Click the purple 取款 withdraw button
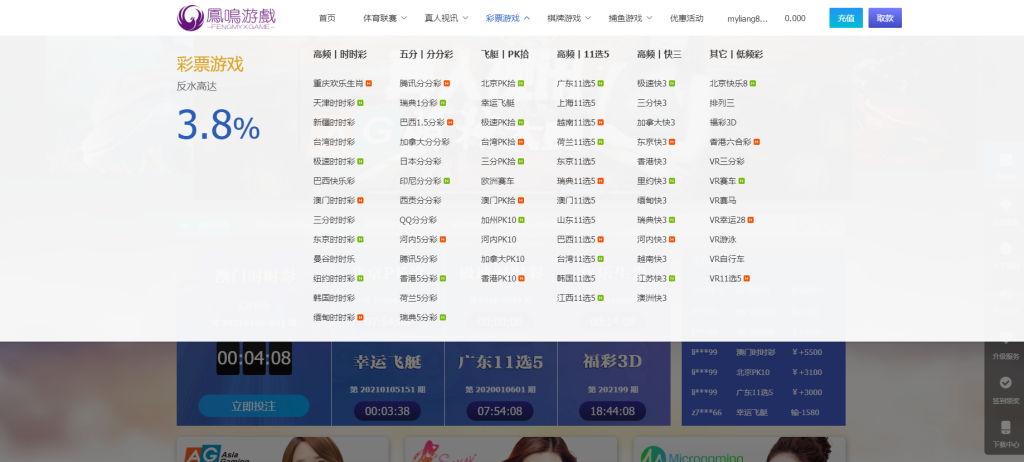Viewport: 1024px width, 462px height. (x=884, y=18)
